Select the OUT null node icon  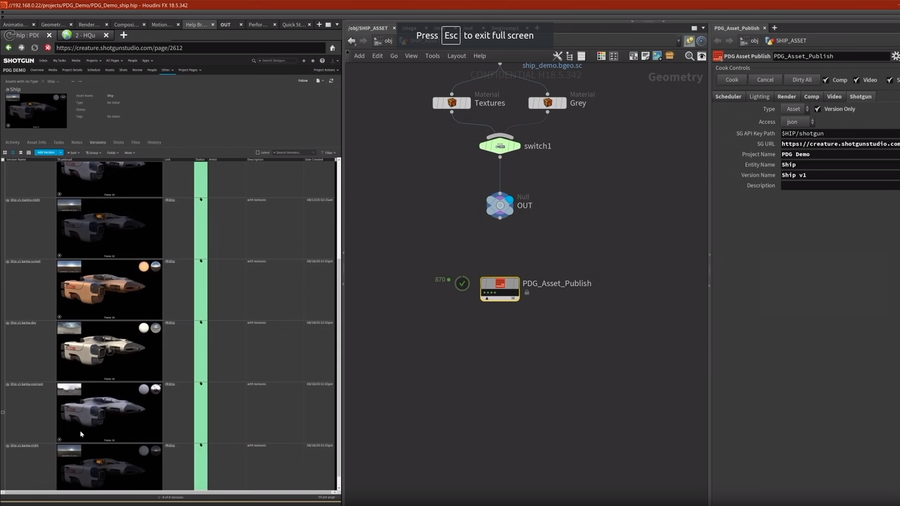point(500,205)
